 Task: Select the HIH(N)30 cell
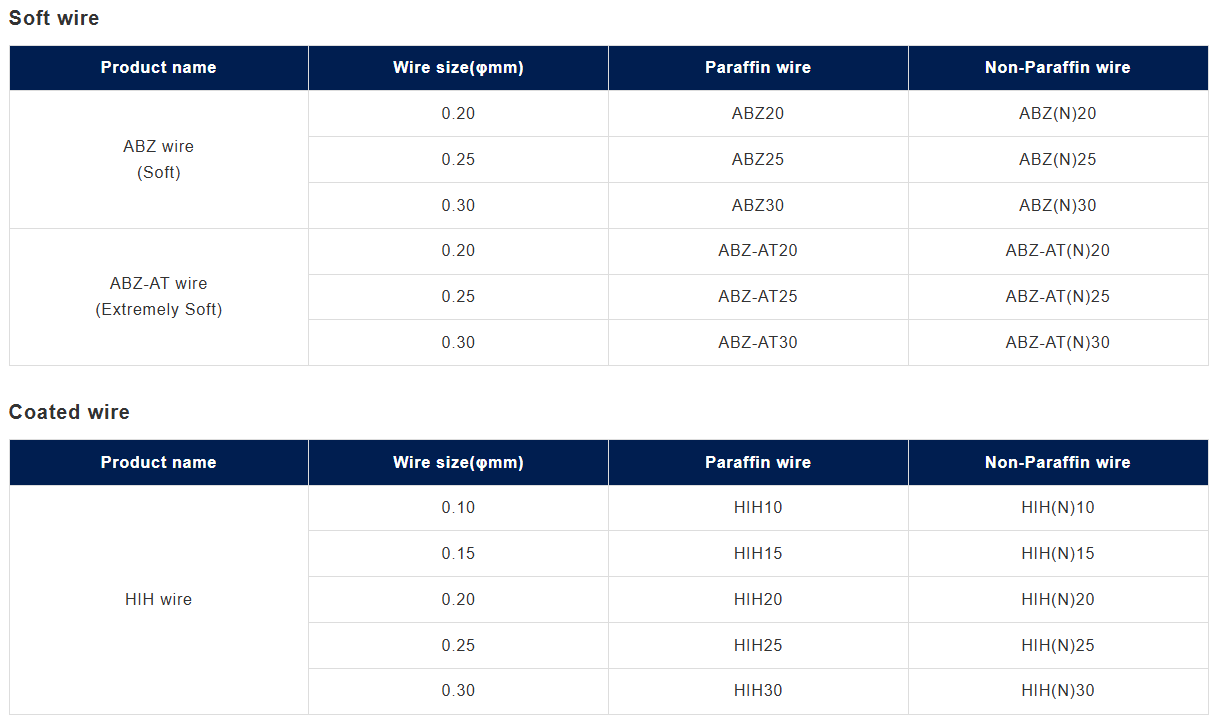coord(1057,691)
